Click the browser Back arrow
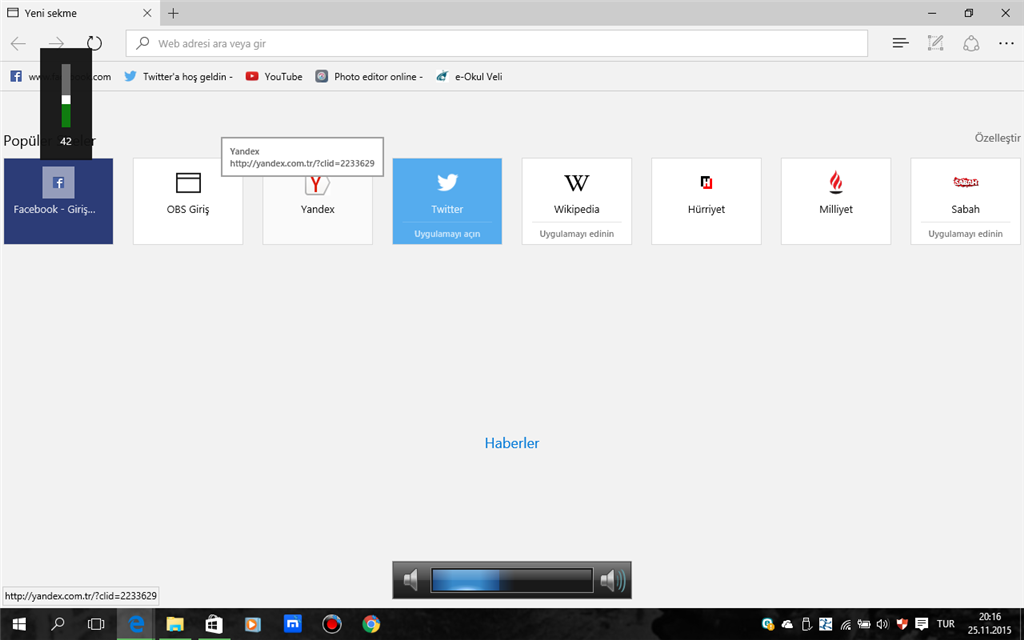The width and height of the screenshot is (1024, 640). pos(18,44)
